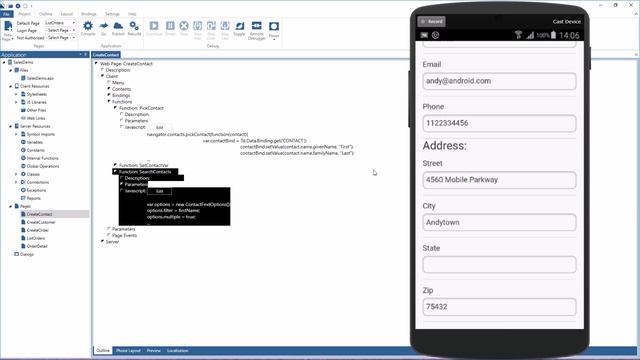
Task: Click the empty State field
Action: [499, 265]
